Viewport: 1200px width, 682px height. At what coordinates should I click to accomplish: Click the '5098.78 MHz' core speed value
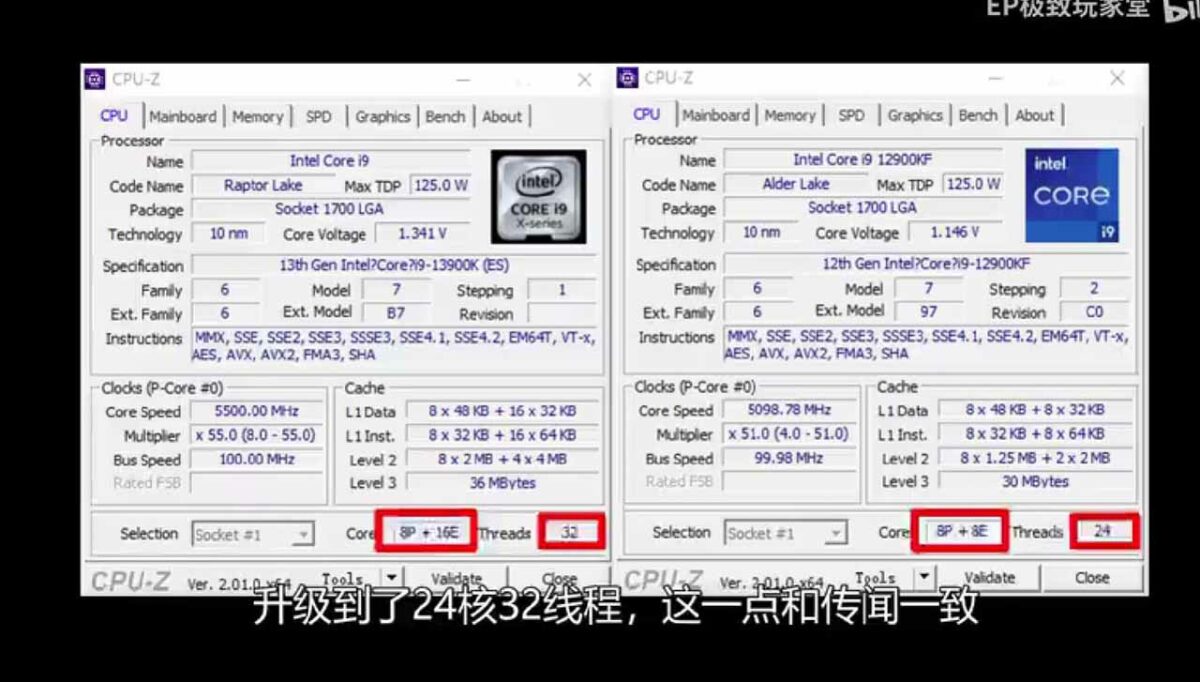click(x=789, y=410)
